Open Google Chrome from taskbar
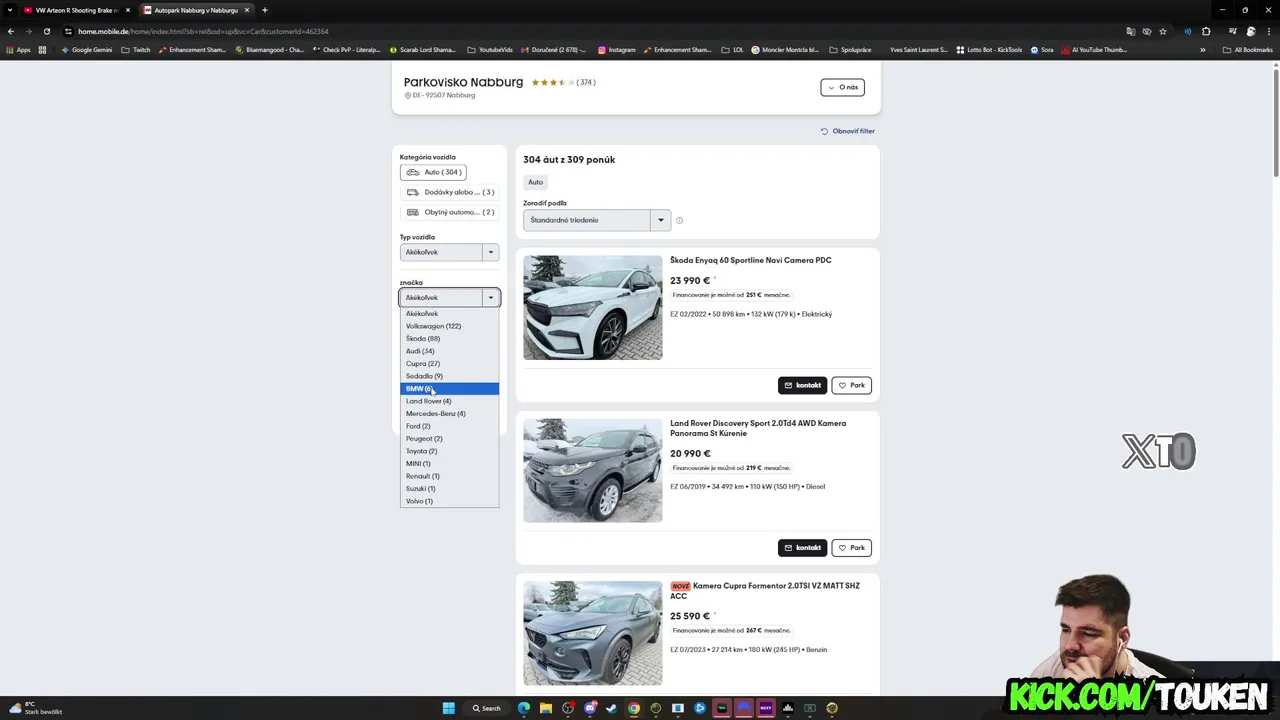The height and width of the screenshot is (720, 1280). pyautogui.click(x=634, y=708)
